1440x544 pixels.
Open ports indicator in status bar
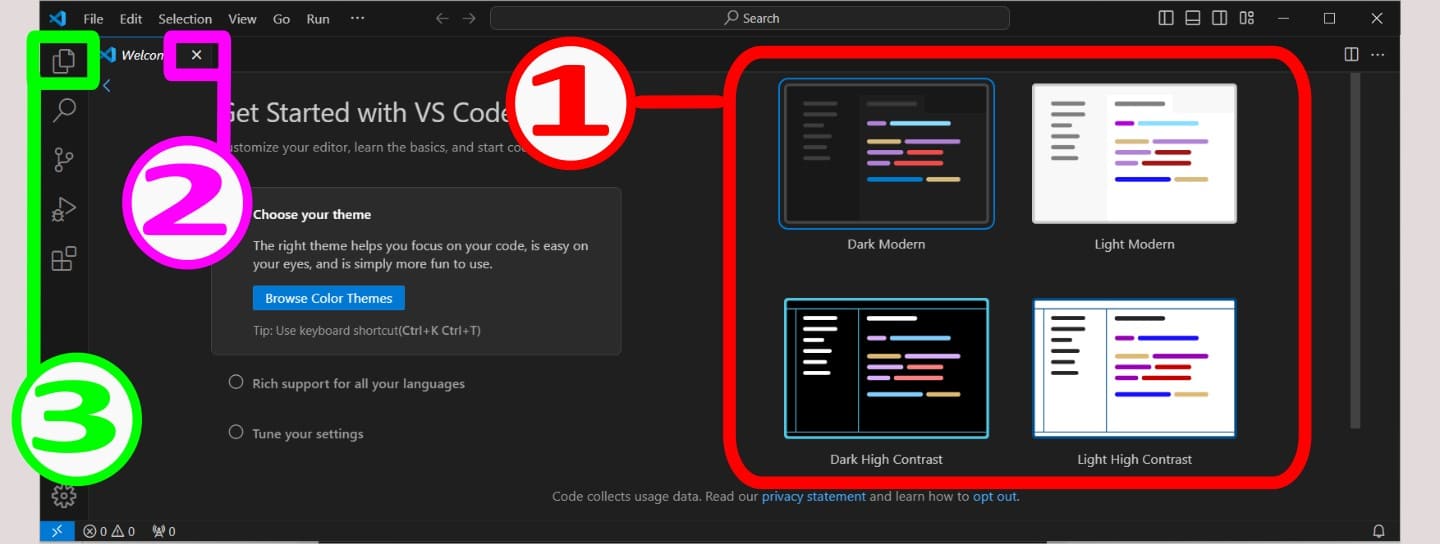click(164, 531)
